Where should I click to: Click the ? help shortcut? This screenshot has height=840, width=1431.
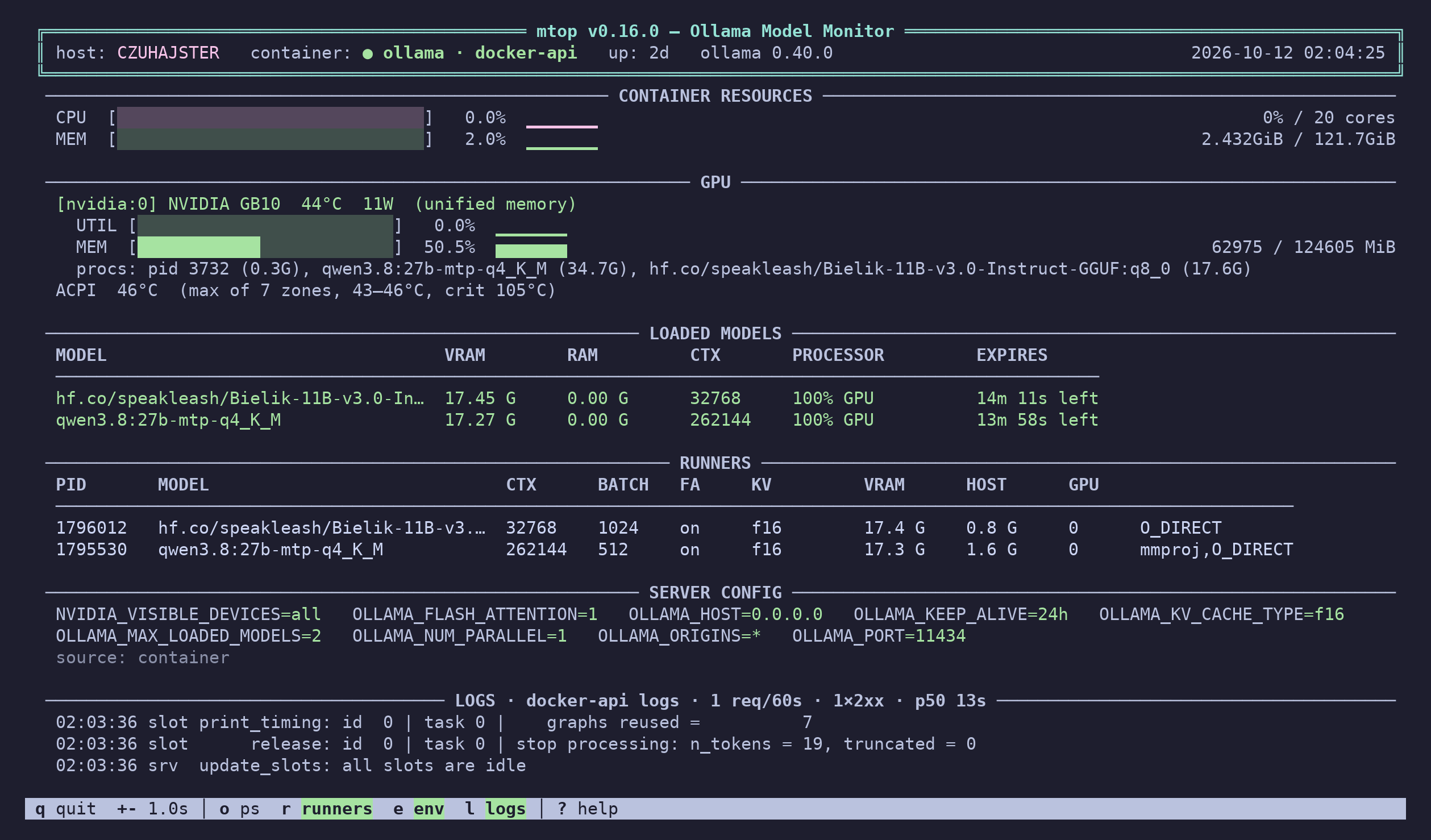tap(588, 808)
